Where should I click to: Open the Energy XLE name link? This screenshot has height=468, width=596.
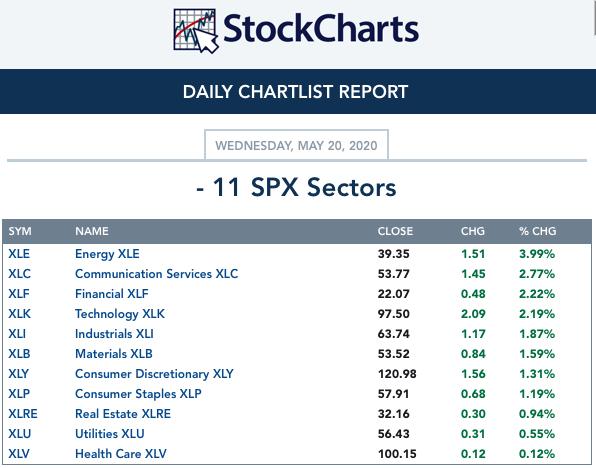point(107,254)
